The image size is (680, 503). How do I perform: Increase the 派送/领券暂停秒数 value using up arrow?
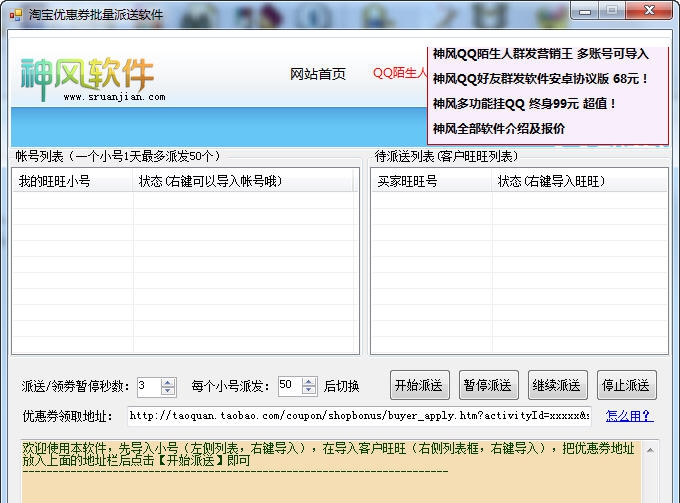pos(168,382)
